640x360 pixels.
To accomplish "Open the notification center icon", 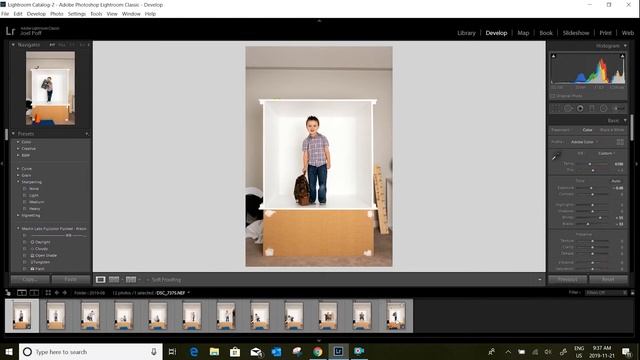I will [627, 351].
